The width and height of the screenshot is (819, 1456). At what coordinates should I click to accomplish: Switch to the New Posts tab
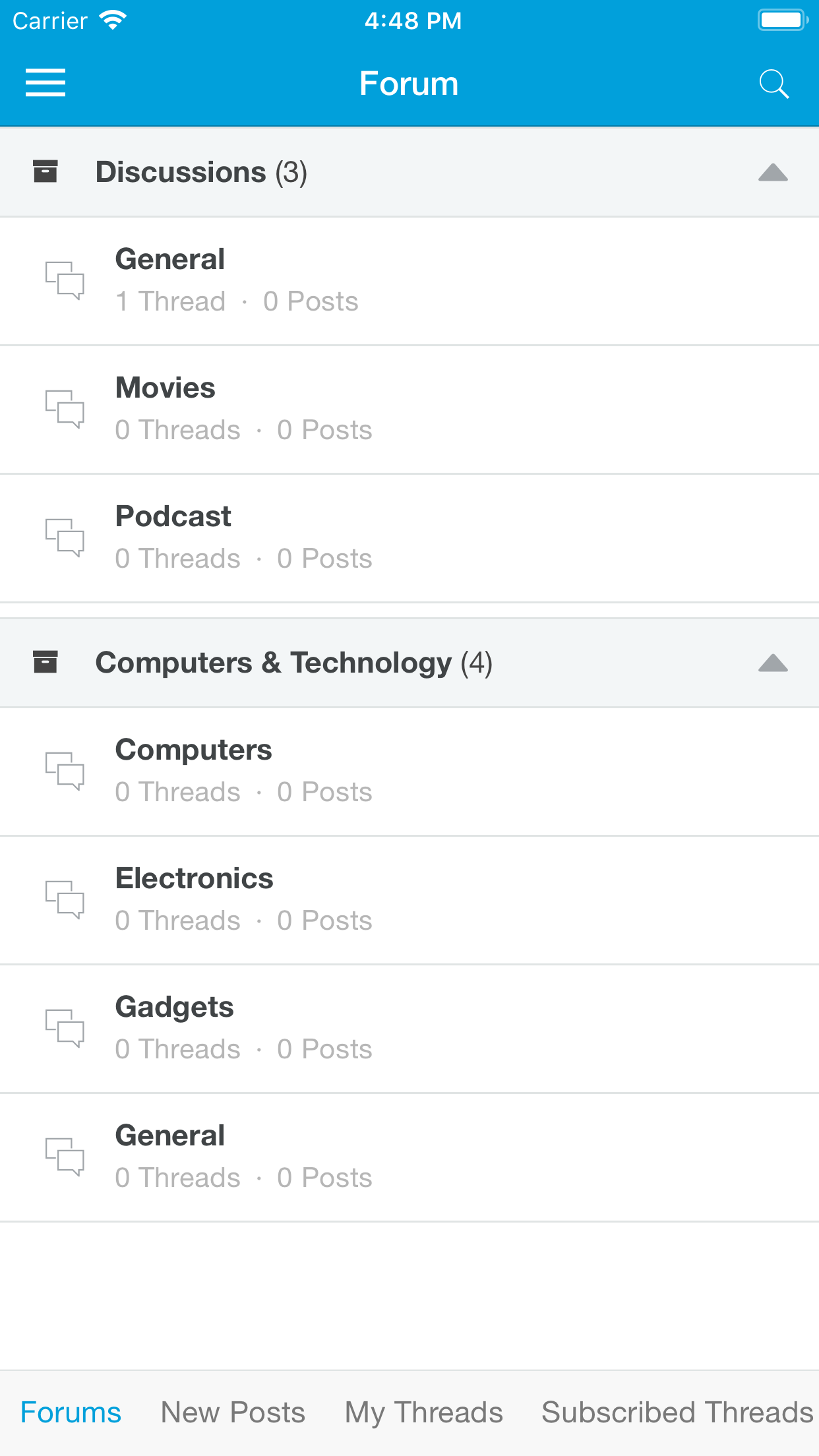tap(233, 1412)
